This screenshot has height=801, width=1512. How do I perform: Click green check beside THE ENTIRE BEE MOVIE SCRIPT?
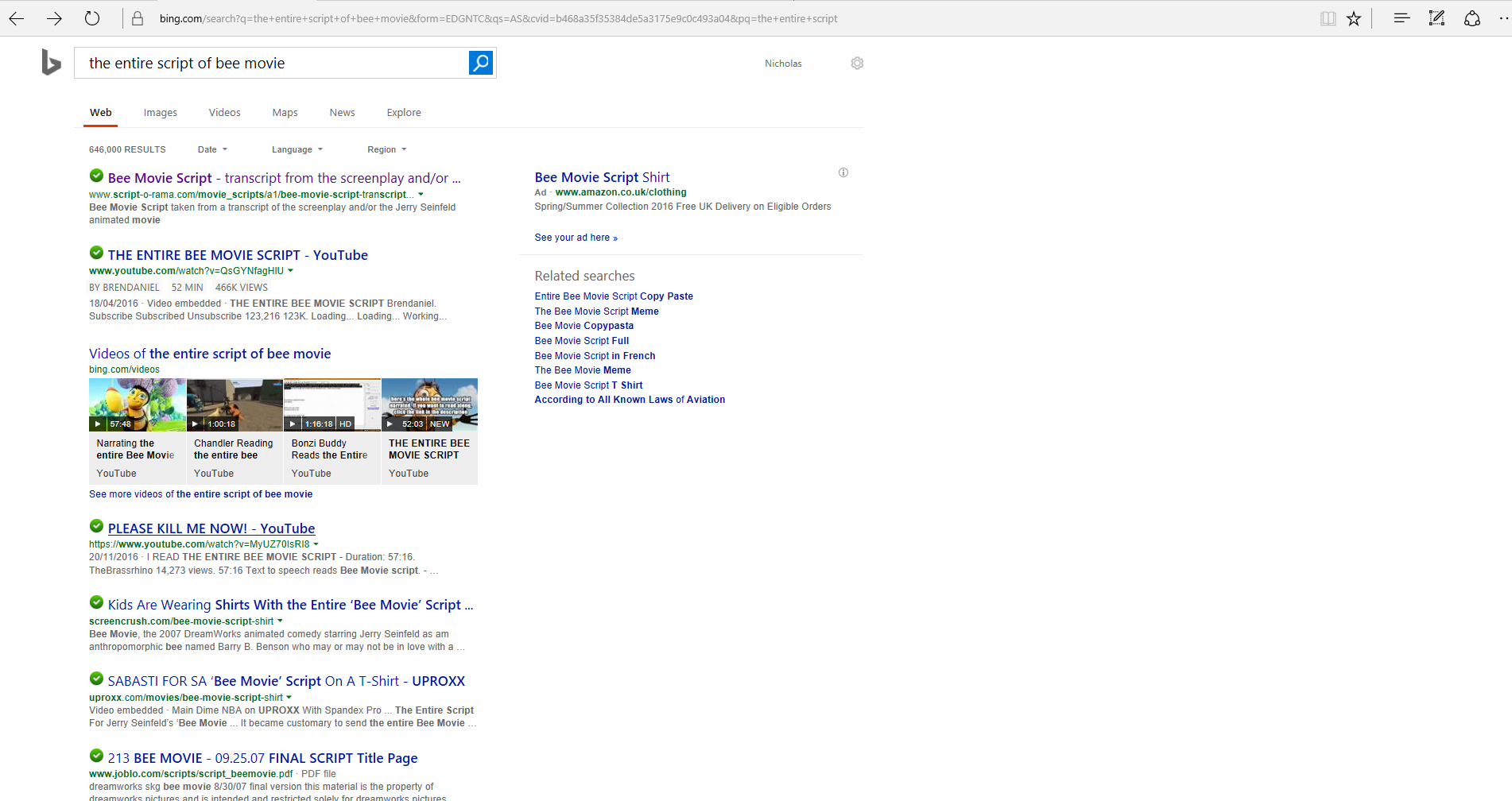click(x=96, y=253)
